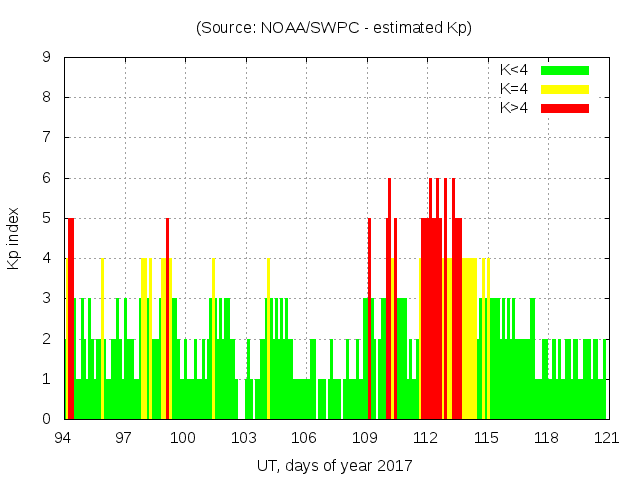Click the red K>4 legend swatch
640x480 pixels.
(x=565, y=108)
